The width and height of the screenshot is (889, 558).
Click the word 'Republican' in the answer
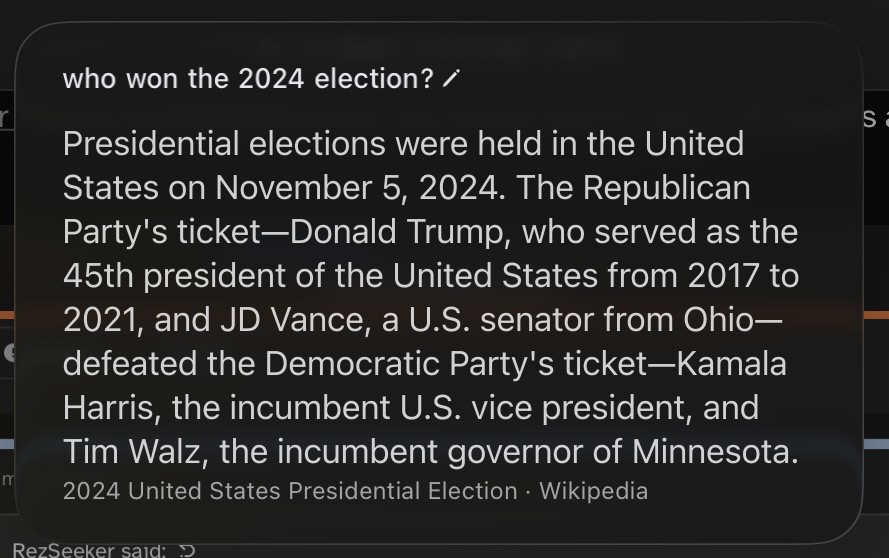point(667,188)
